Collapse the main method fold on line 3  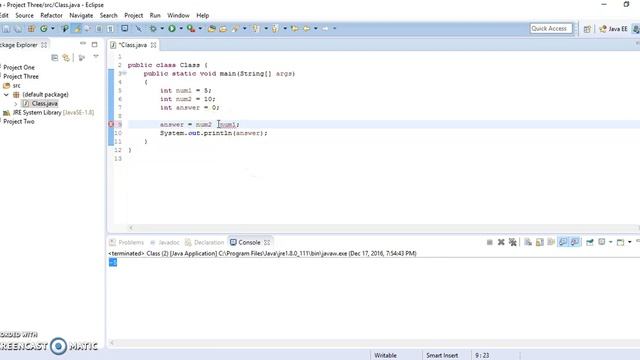coord(124,73)
